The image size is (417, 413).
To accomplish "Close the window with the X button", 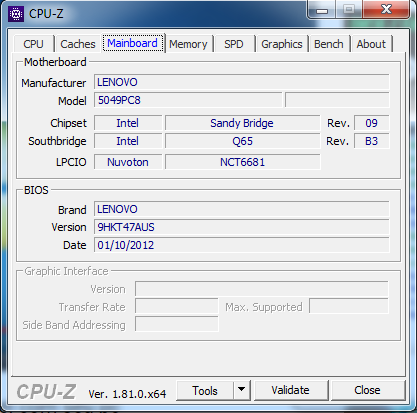I will coord(386,9).
